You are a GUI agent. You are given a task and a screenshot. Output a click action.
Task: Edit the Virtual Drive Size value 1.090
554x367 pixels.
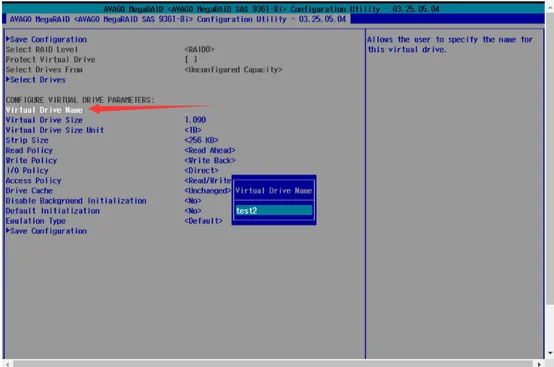(195, 120)
